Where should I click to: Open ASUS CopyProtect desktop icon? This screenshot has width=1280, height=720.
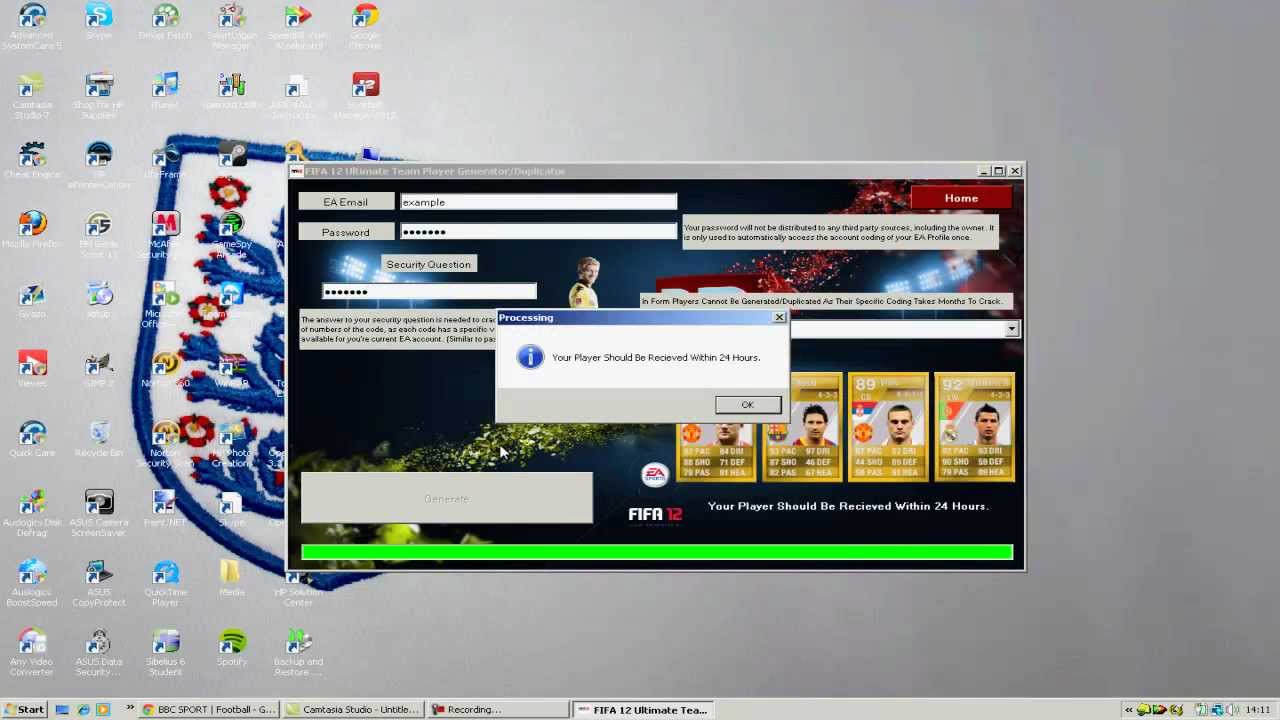(x=99, y=583)
